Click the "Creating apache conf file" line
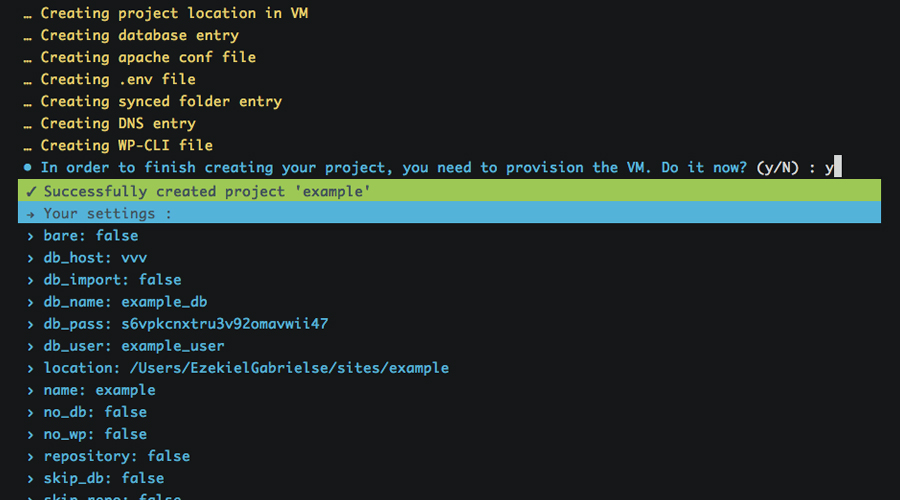 pyautogui.click(x=148, y=57)
